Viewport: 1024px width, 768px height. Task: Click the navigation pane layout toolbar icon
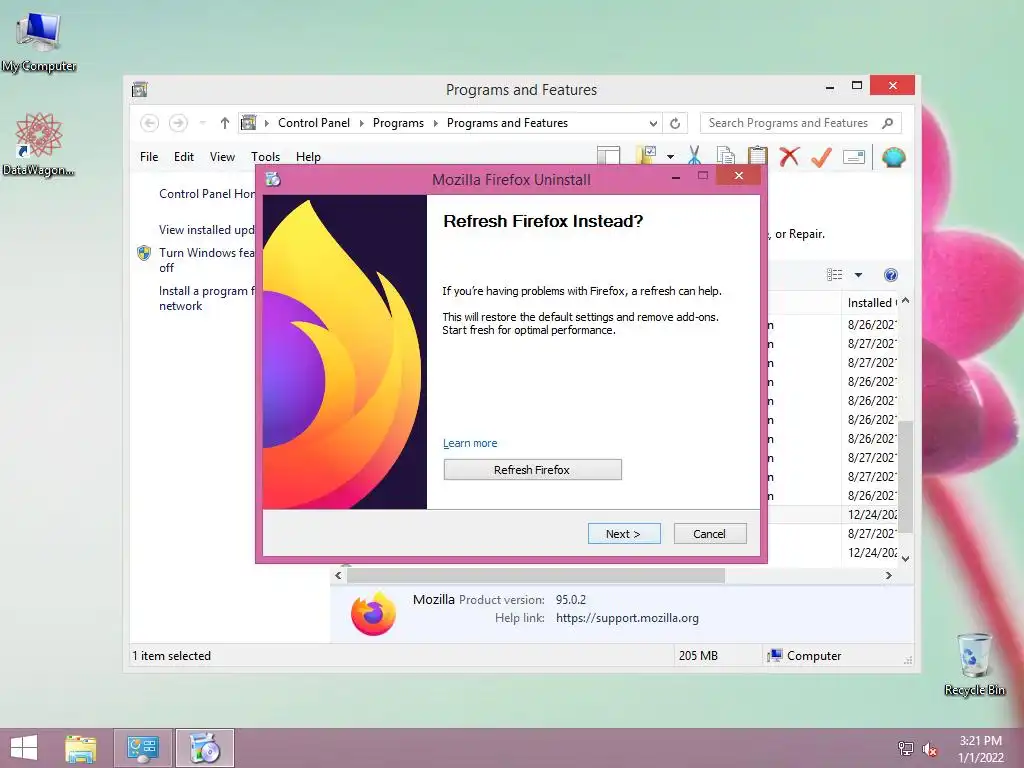click(x=608, y=156)
